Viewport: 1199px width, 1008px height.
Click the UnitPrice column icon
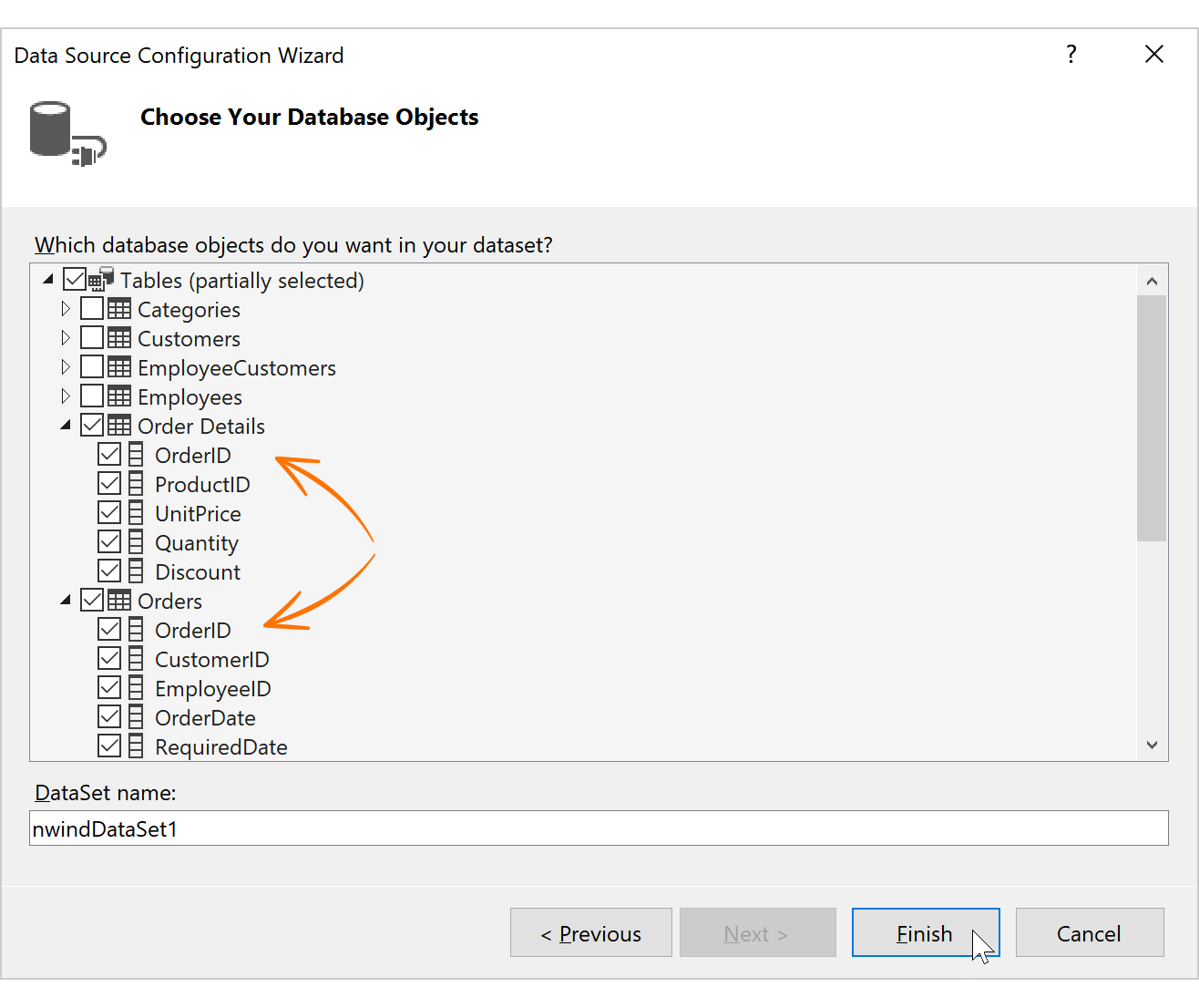136,513
